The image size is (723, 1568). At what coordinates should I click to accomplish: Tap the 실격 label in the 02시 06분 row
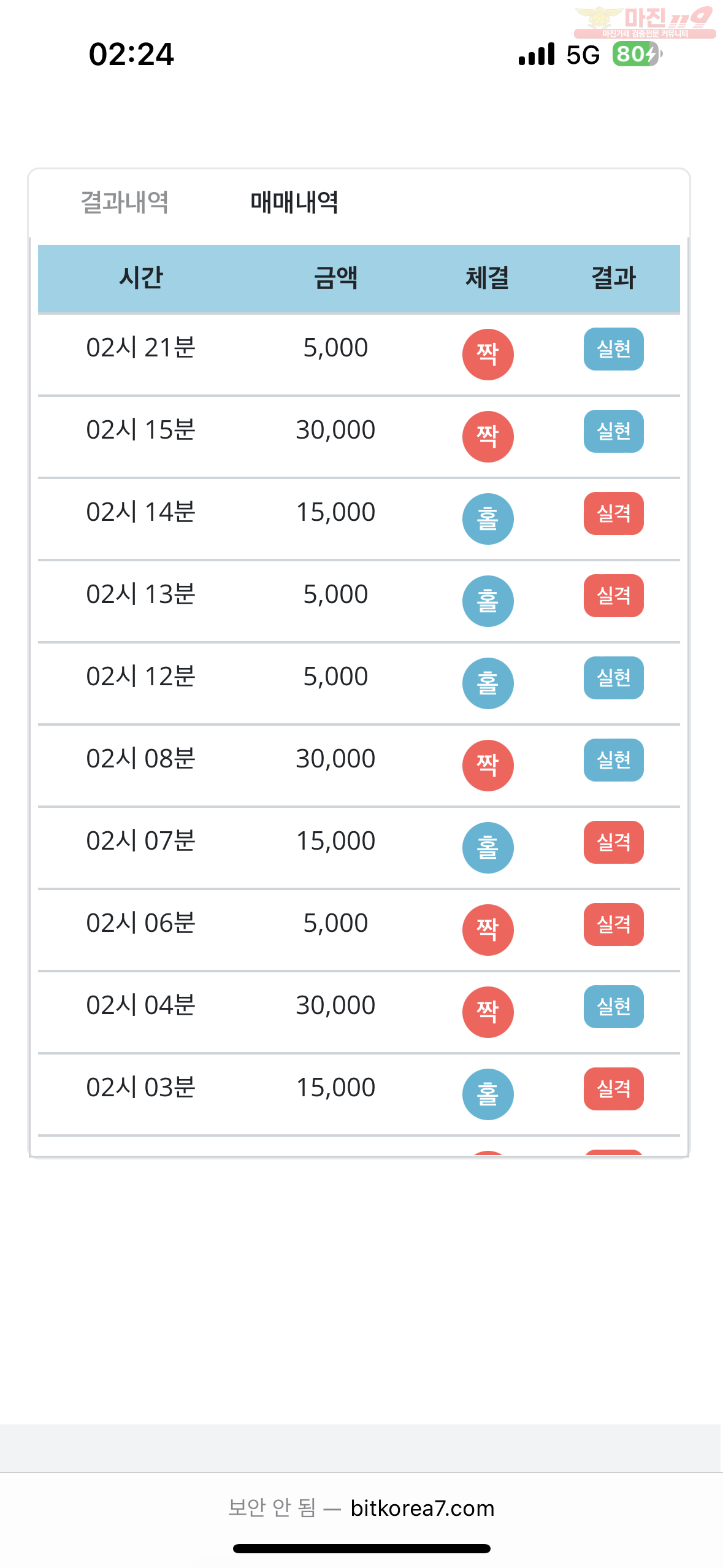click(x=613, y=924)
